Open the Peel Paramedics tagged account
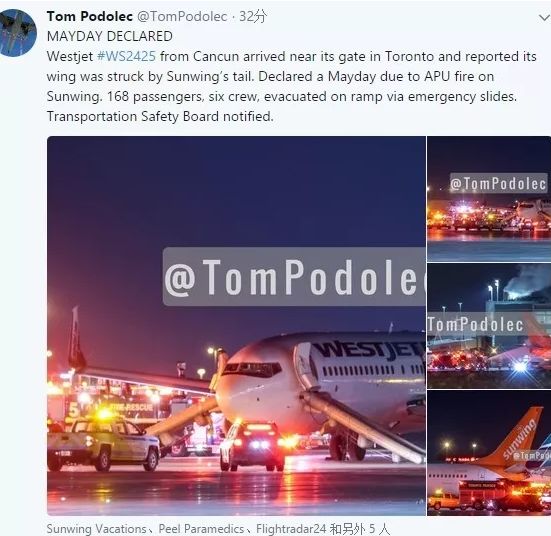Viewport: 551px width, 536px height. (201, 529)
